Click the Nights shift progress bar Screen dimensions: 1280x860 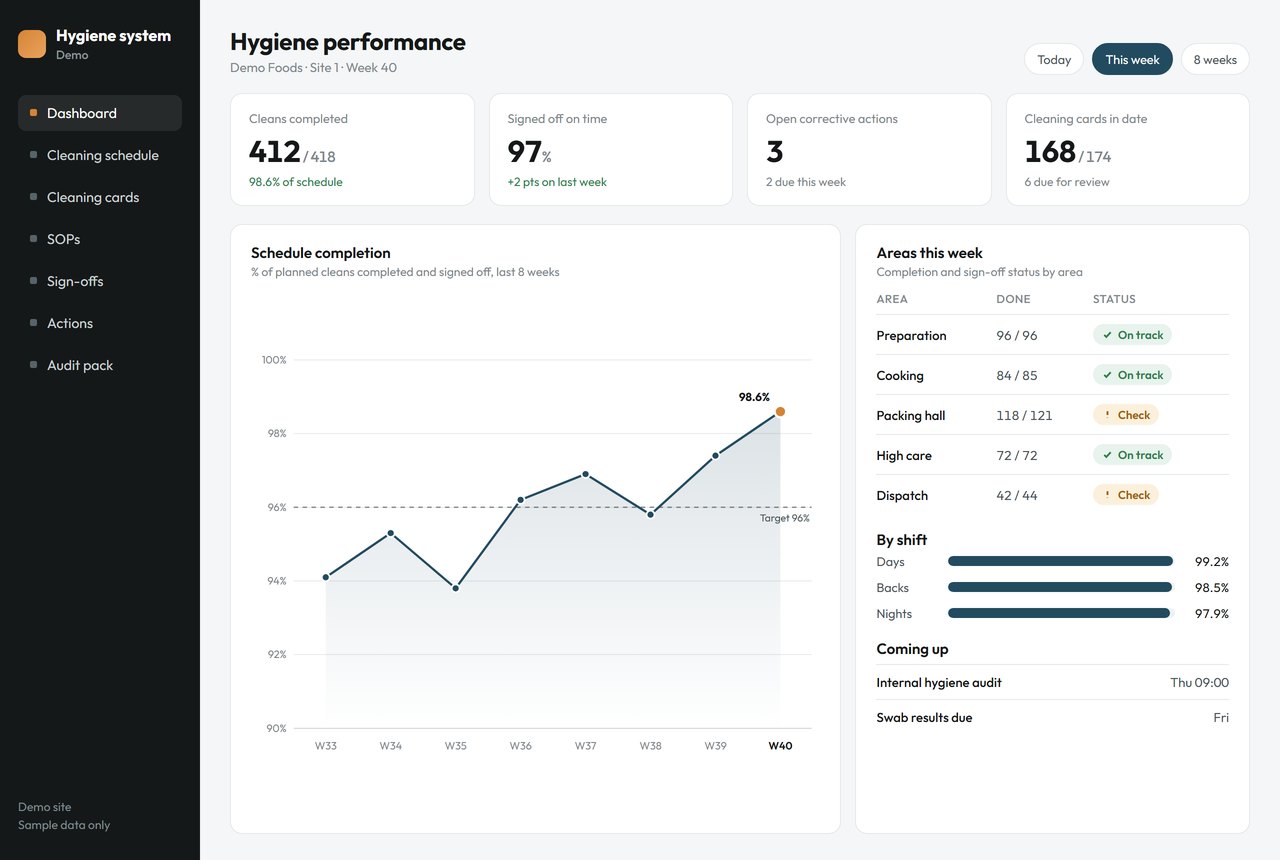[x=1060, y=613]
